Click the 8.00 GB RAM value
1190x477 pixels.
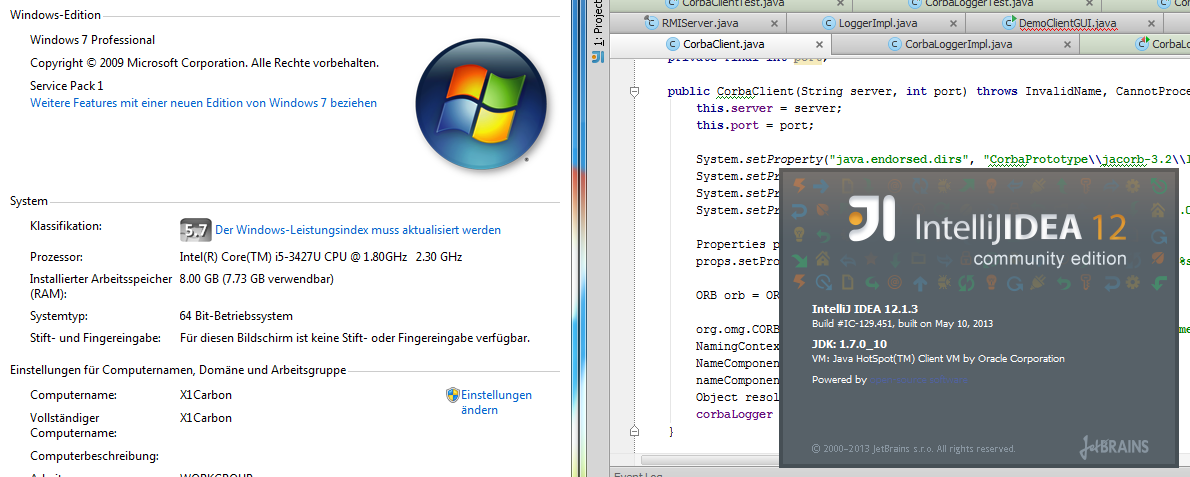point(257,279)
